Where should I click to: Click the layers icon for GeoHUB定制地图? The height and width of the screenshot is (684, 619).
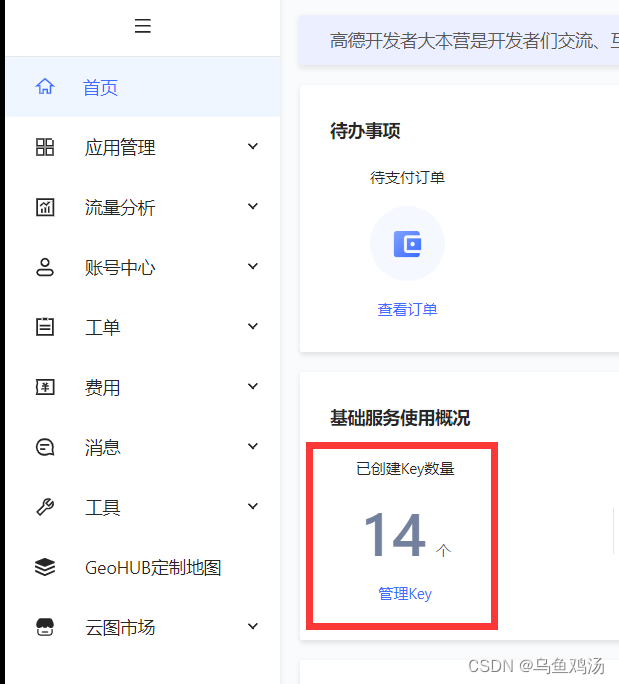[45, 567]
